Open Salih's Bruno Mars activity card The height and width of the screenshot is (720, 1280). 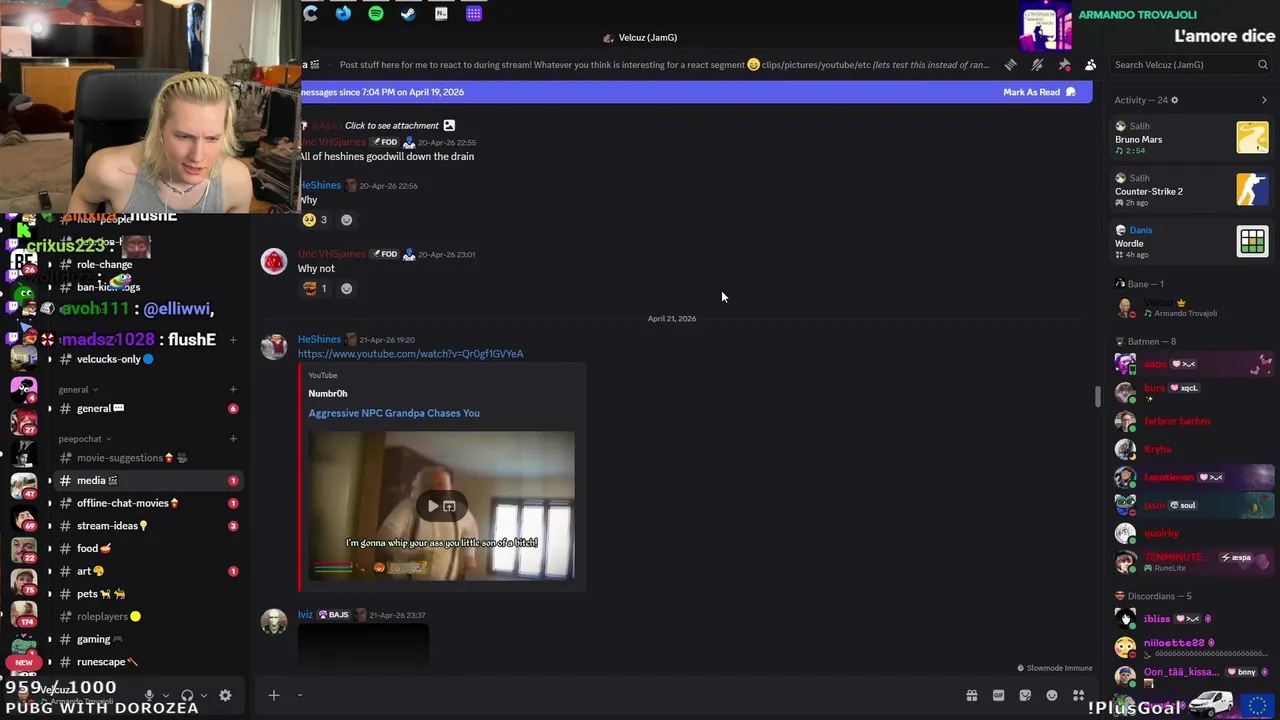tap(1192, 138)
